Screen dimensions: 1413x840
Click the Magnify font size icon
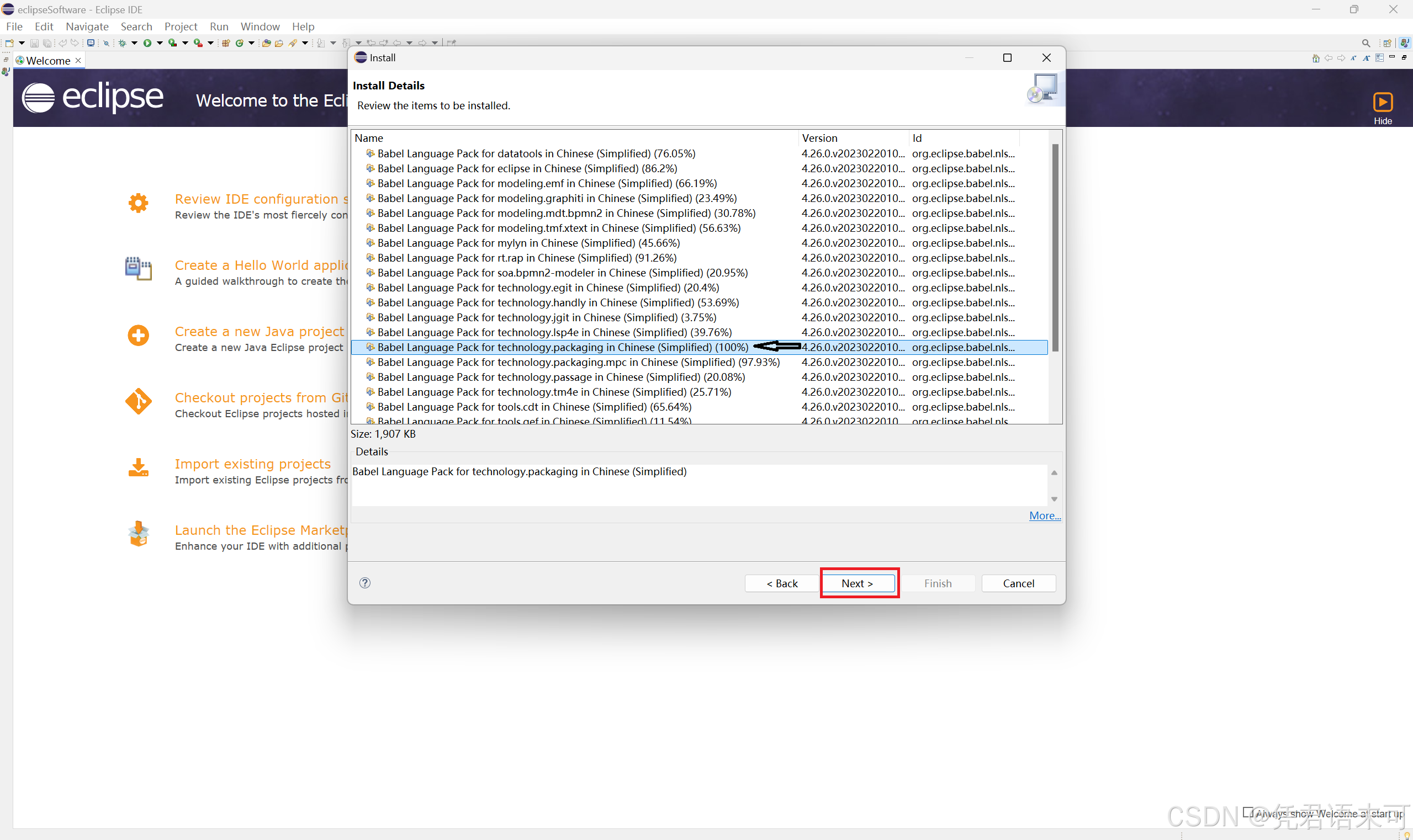tap(1367, 59)
